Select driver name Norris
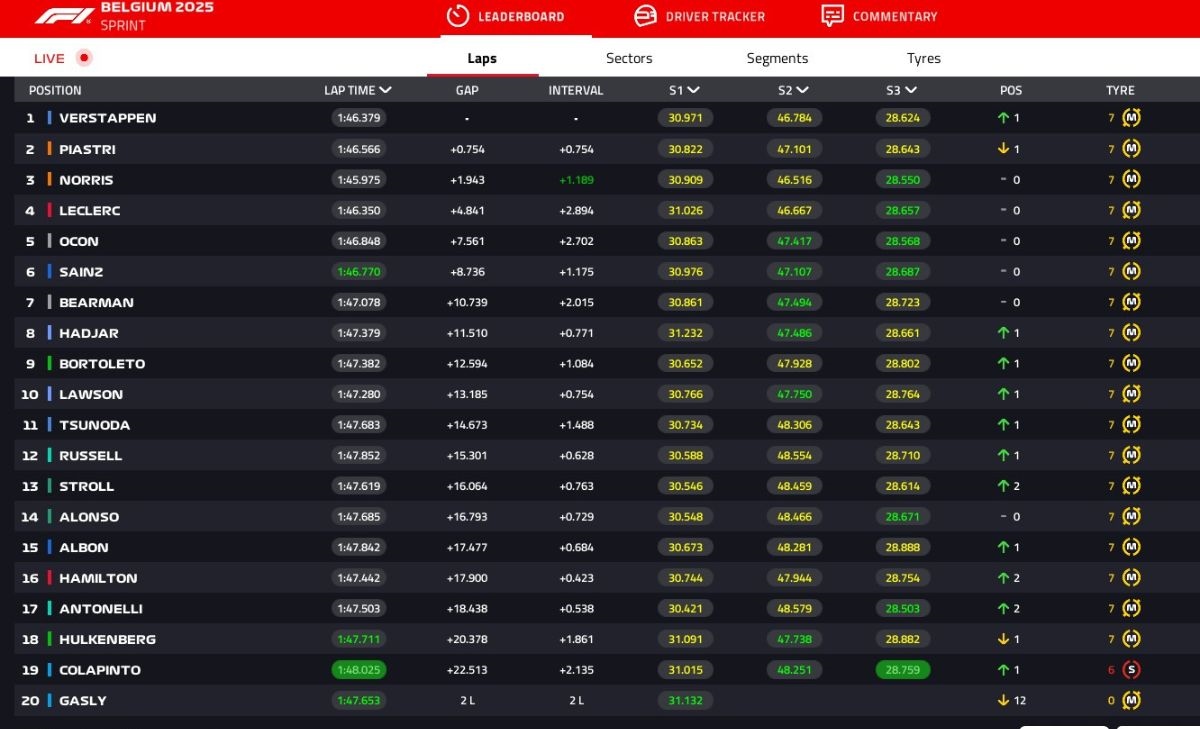This screenshot has height=729, width=1200. pyautogui.click(x=86, y=180)
